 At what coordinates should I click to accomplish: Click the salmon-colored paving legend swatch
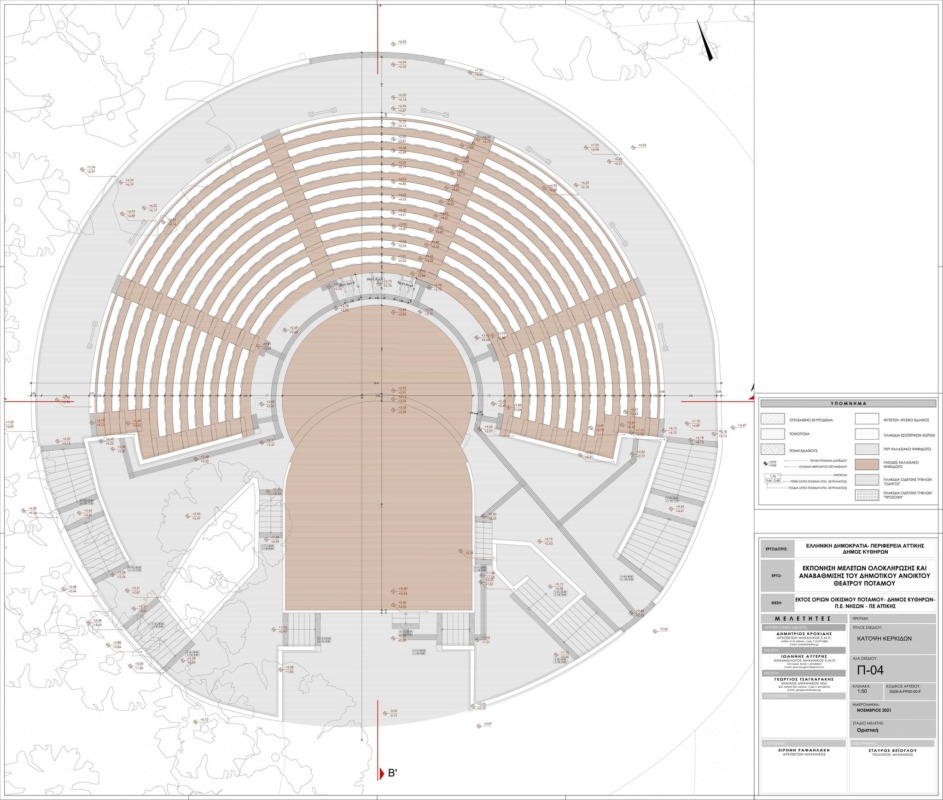pyautogui.click(x=869, y=465)
